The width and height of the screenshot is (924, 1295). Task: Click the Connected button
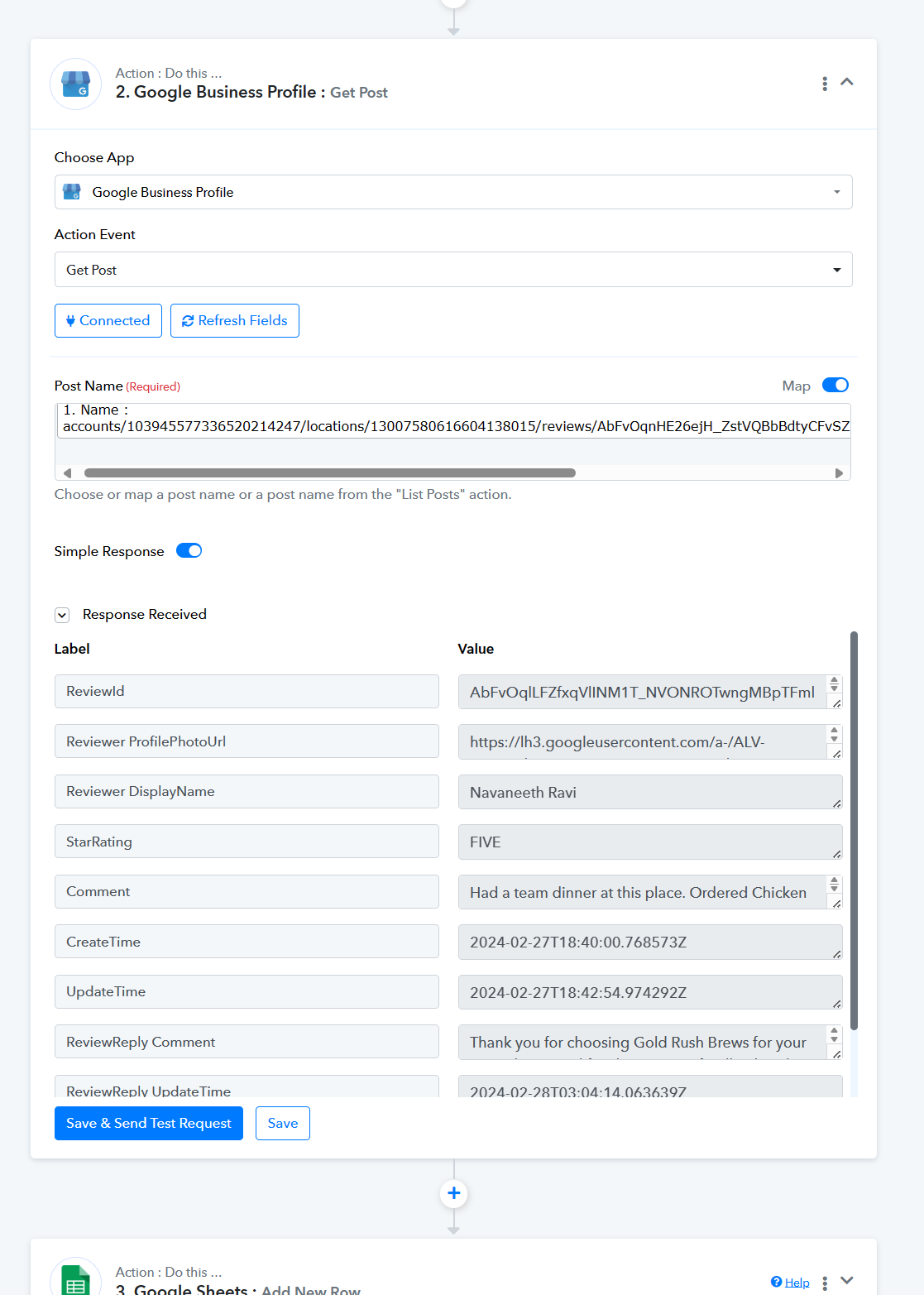pos(108,320)
